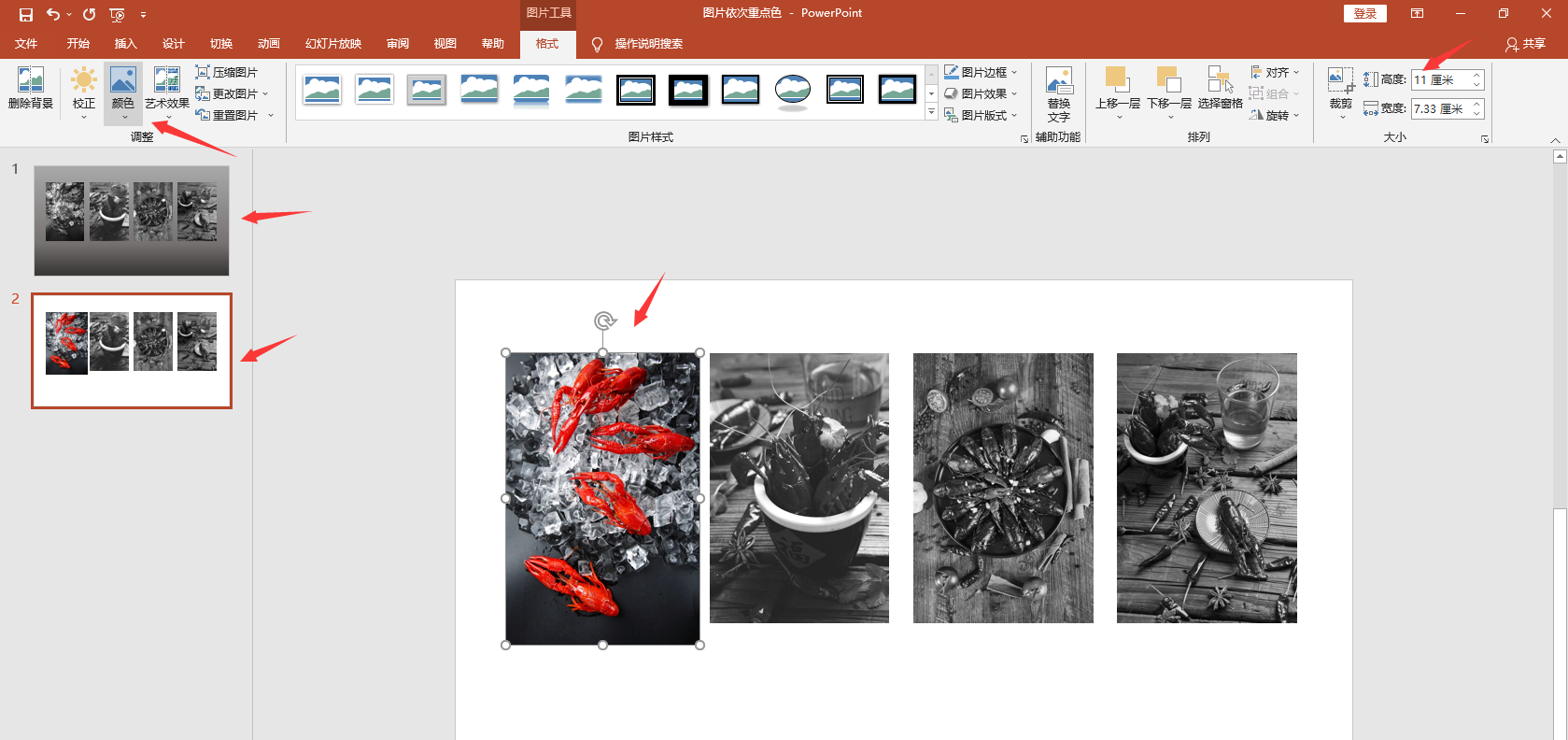Switch to the 审阅 tab

click(x=398, y=44)
